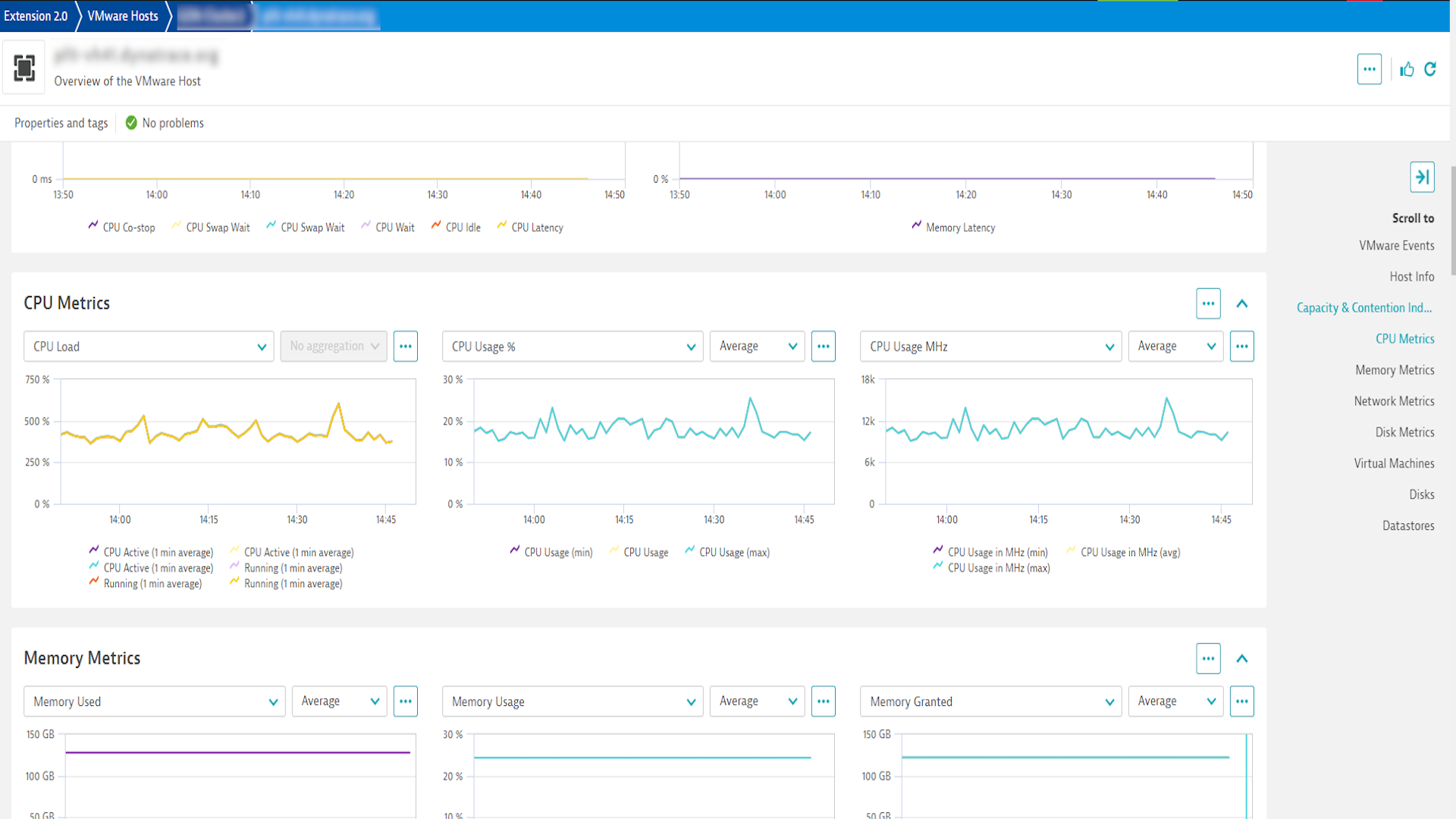The image size is (1456, 819).
Task: Toggle CPU Usage in MHz (avg) series
Action: pos(1123,552)
